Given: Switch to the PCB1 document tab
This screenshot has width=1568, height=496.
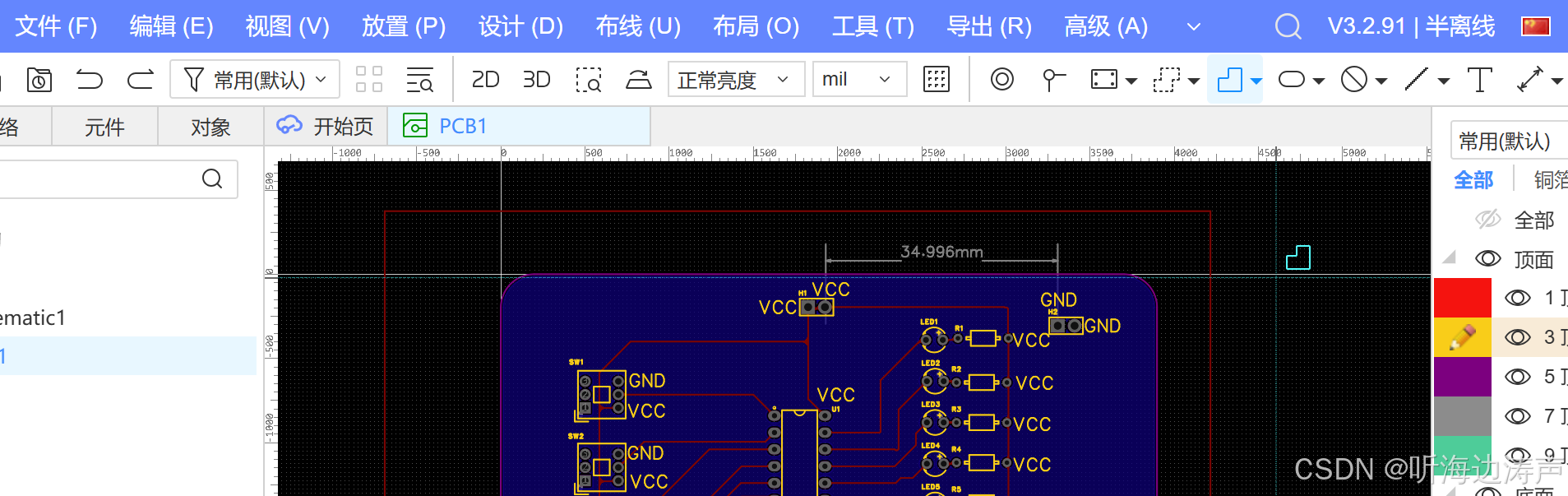Looking at the screenshot, I should click(519, 126).
